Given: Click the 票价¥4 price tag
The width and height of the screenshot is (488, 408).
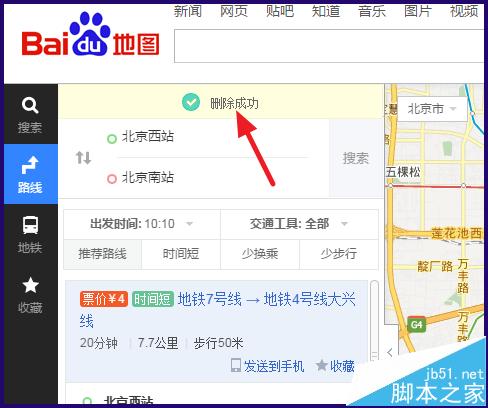Looking at the screenshot, I should click(104, 299).
